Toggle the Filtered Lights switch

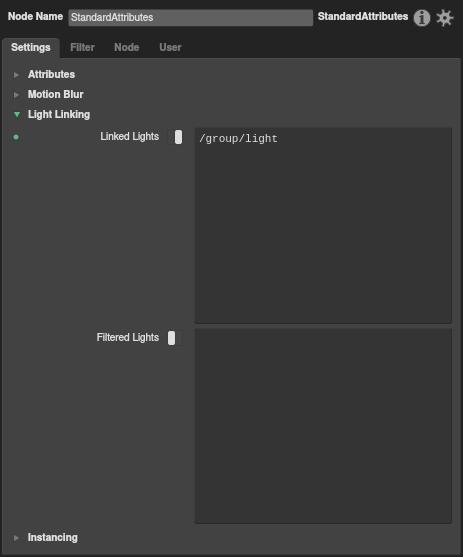pyautogui.click(x=175, y=338)
